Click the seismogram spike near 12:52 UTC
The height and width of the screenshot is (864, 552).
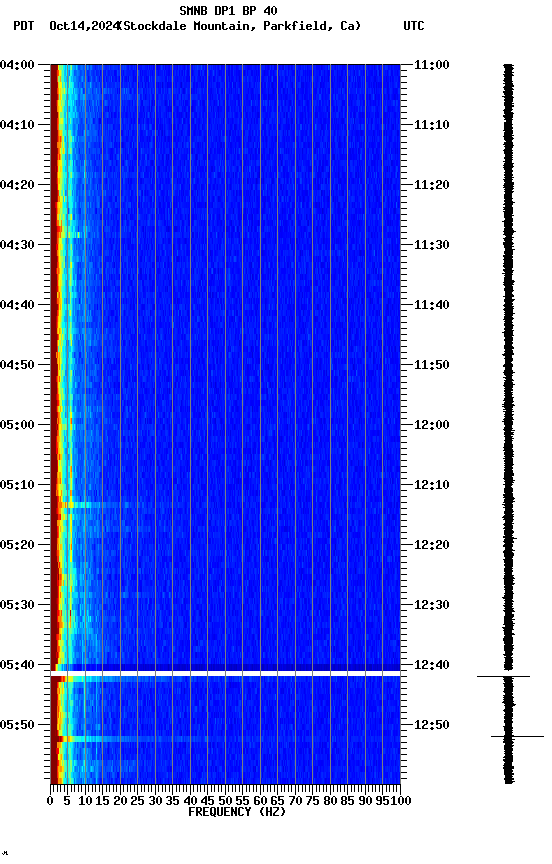coord(517,737)
